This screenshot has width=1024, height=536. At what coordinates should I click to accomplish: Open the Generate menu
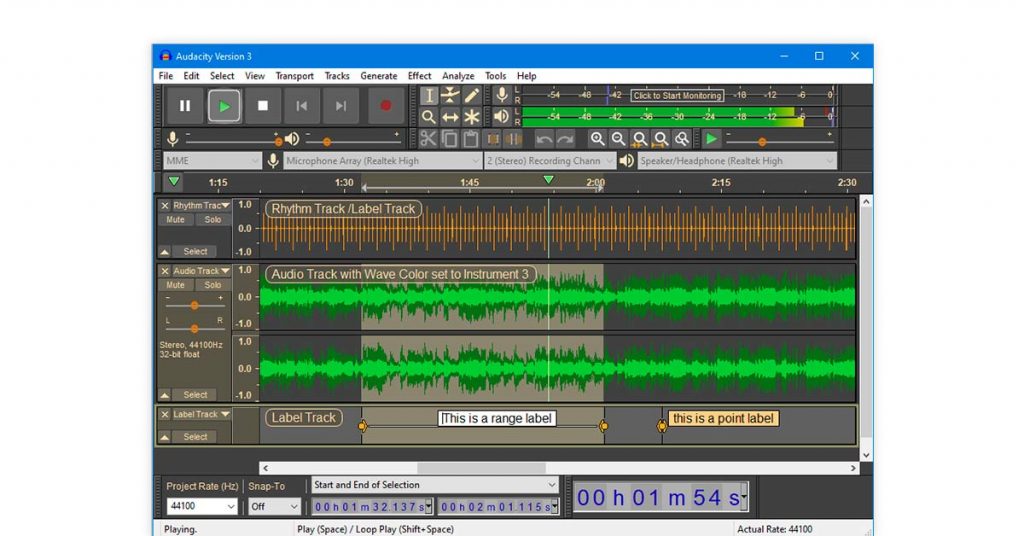(x=379, y=76)
